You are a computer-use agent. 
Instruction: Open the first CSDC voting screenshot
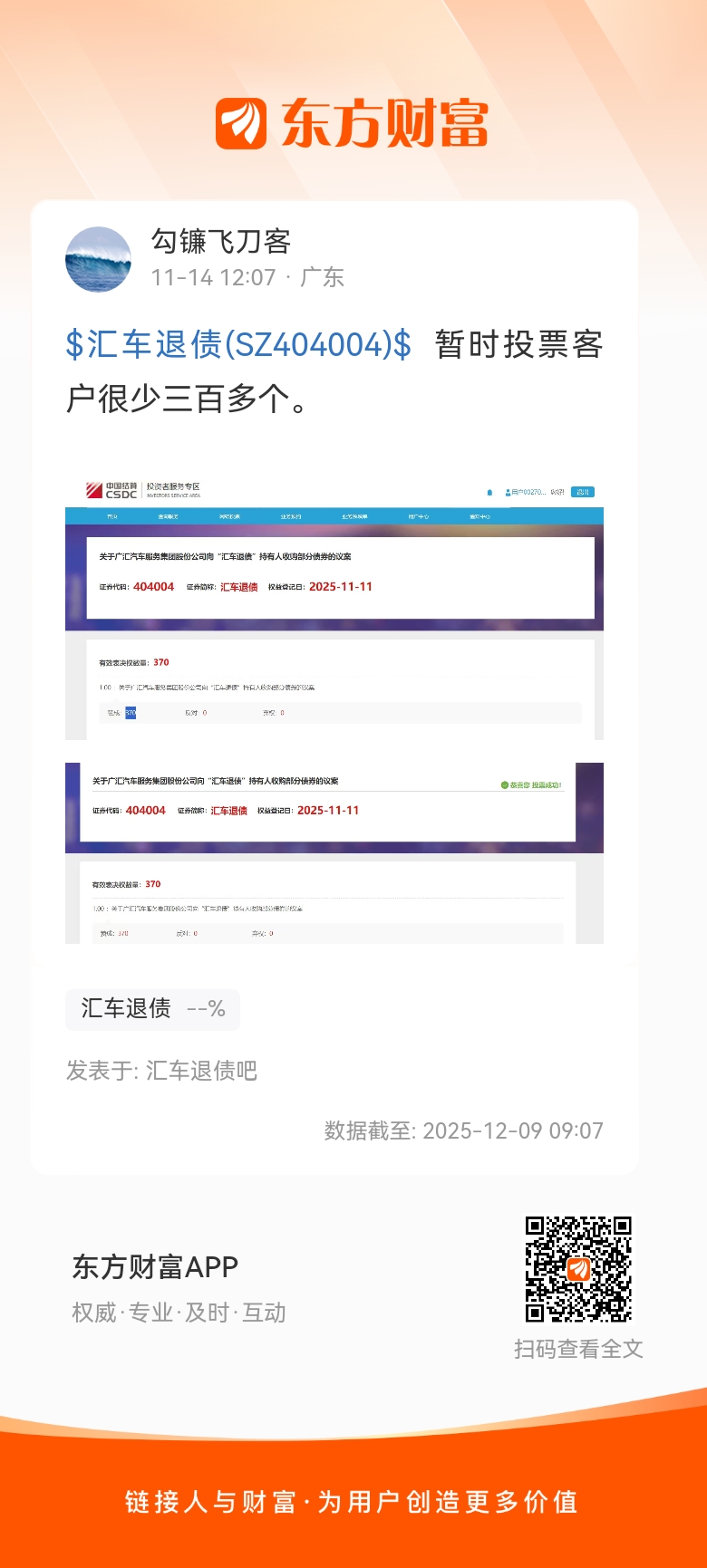tap(334, 609)
